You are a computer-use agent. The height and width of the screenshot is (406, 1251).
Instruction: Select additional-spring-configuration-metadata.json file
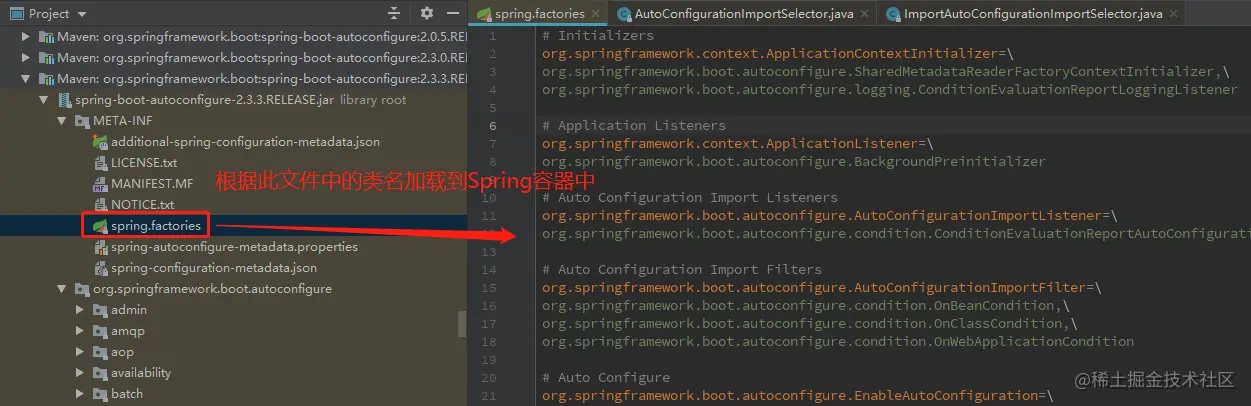(x=245, y=141)
